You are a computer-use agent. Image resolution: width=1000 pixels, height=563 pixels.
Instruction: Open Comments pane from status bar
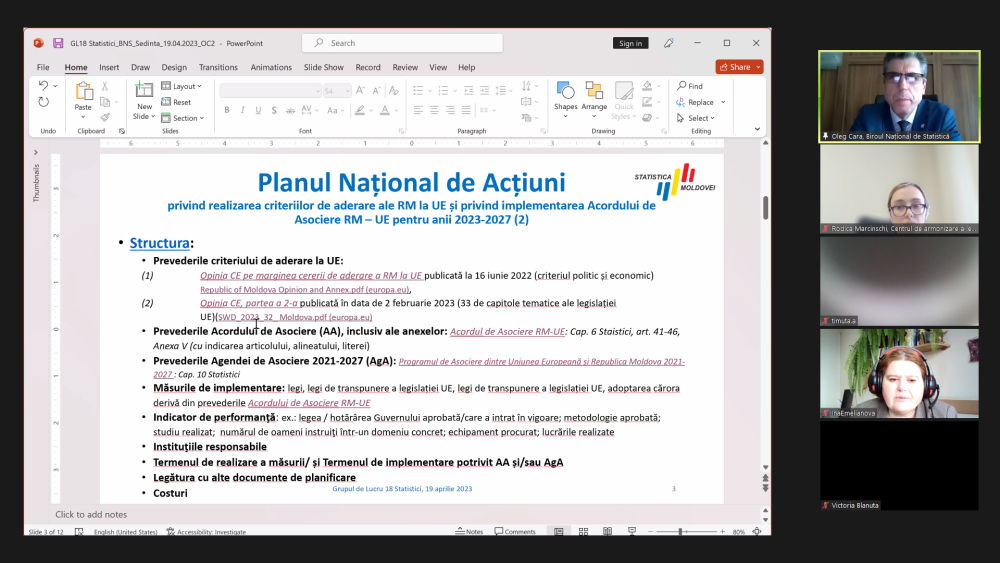click(x=515, y=531)
